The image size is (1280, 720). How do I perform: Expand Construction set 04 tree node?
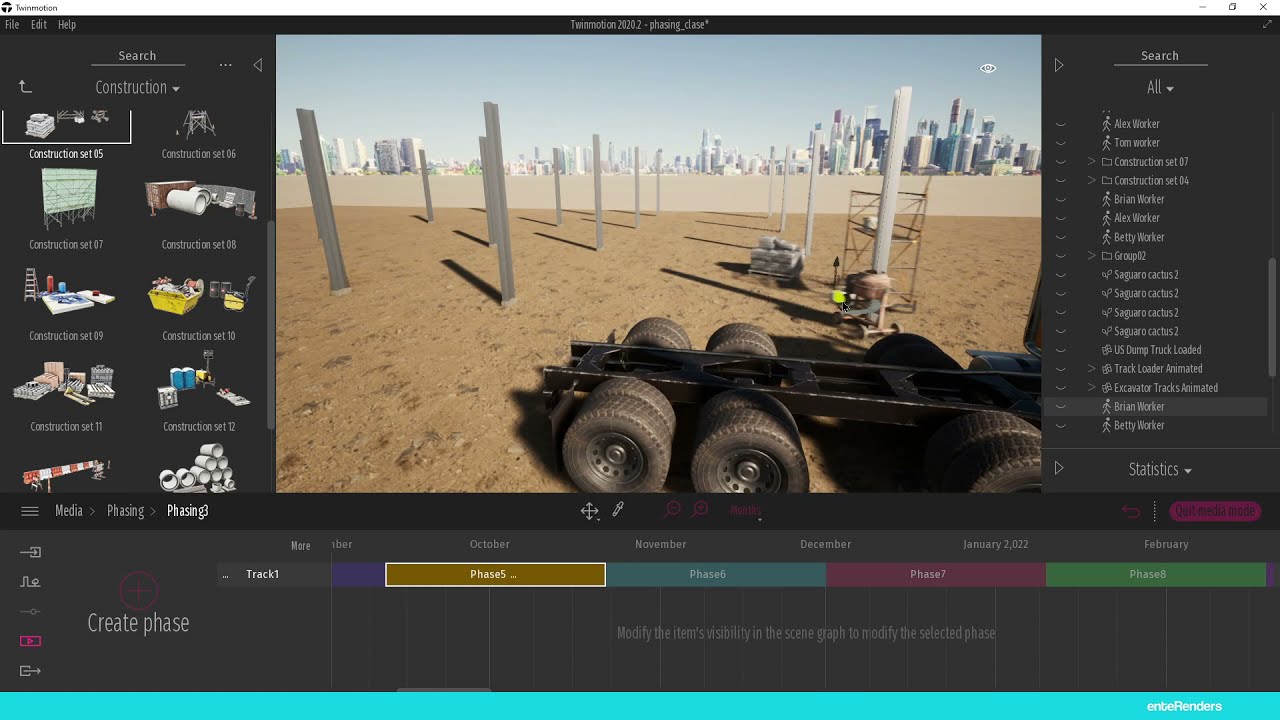[1092, 181]
